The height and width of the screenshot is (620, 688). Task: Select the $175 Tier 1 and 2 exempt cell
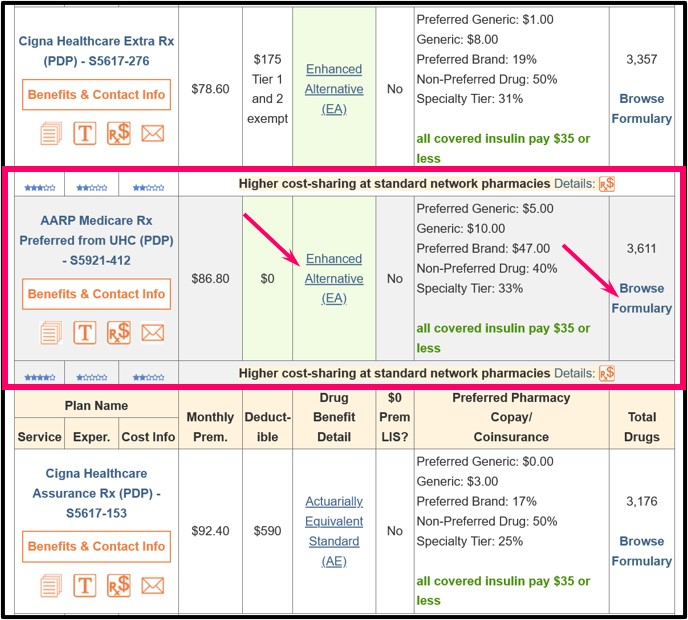pos(267,89)
